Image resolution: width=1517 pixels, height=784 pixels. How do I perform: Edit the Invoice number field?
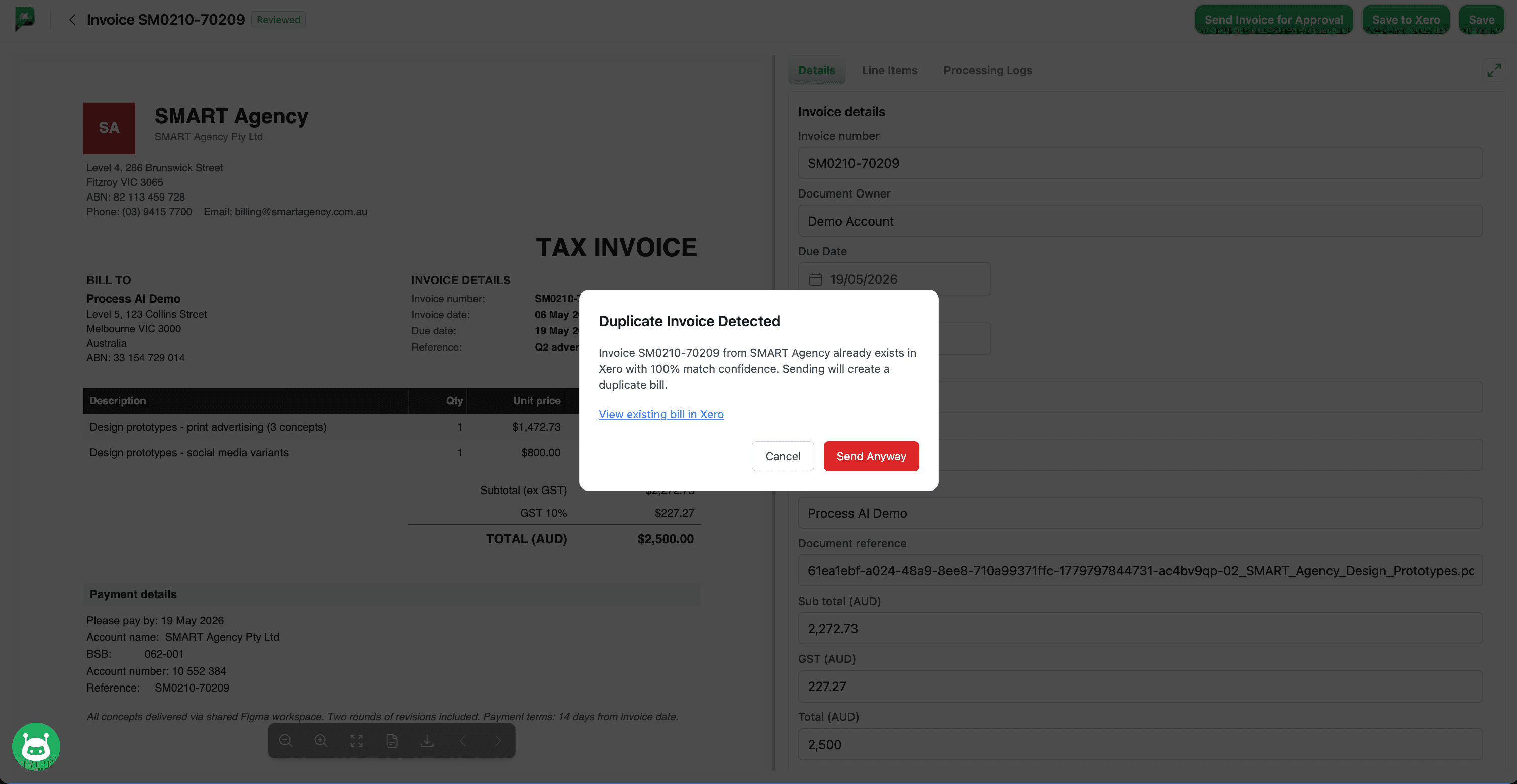1140,163
